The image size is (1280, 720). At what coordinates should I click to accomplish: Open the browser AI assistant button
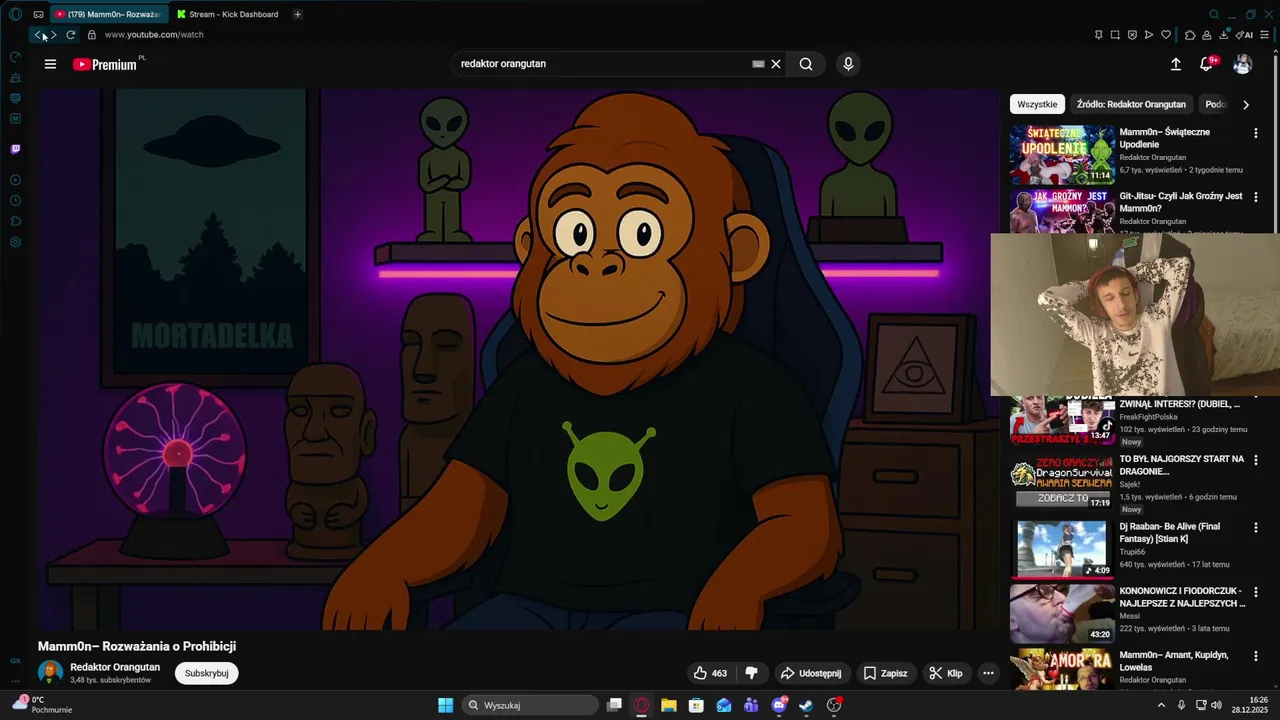(1245, 35)
